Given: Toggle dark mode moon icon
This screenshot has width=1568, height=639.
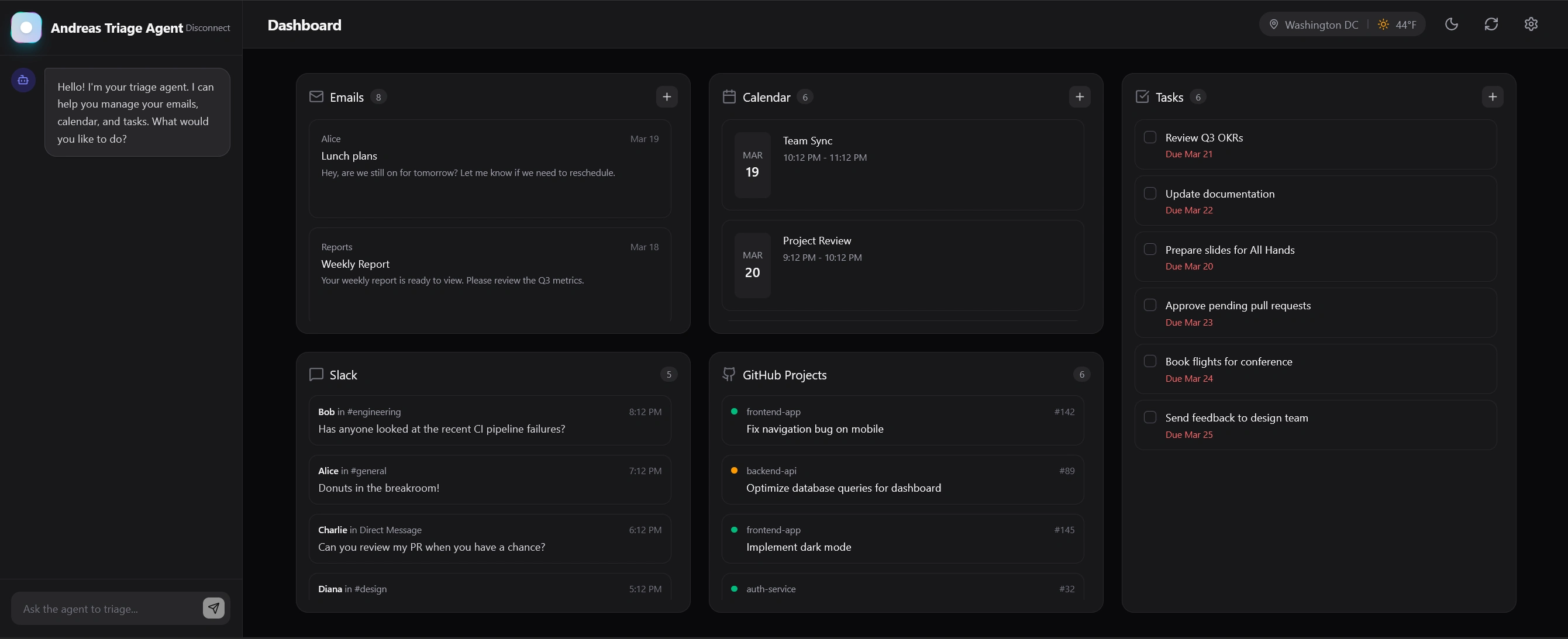Looking at the screenshot, I should pyautogui.click(x=1451, y=25).
